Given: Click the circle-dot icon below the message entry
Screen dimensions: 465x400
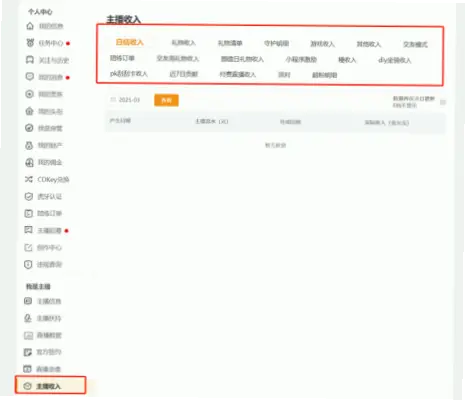Looking at the screenshot, I should pyautogui.click(x=29, y=94).
